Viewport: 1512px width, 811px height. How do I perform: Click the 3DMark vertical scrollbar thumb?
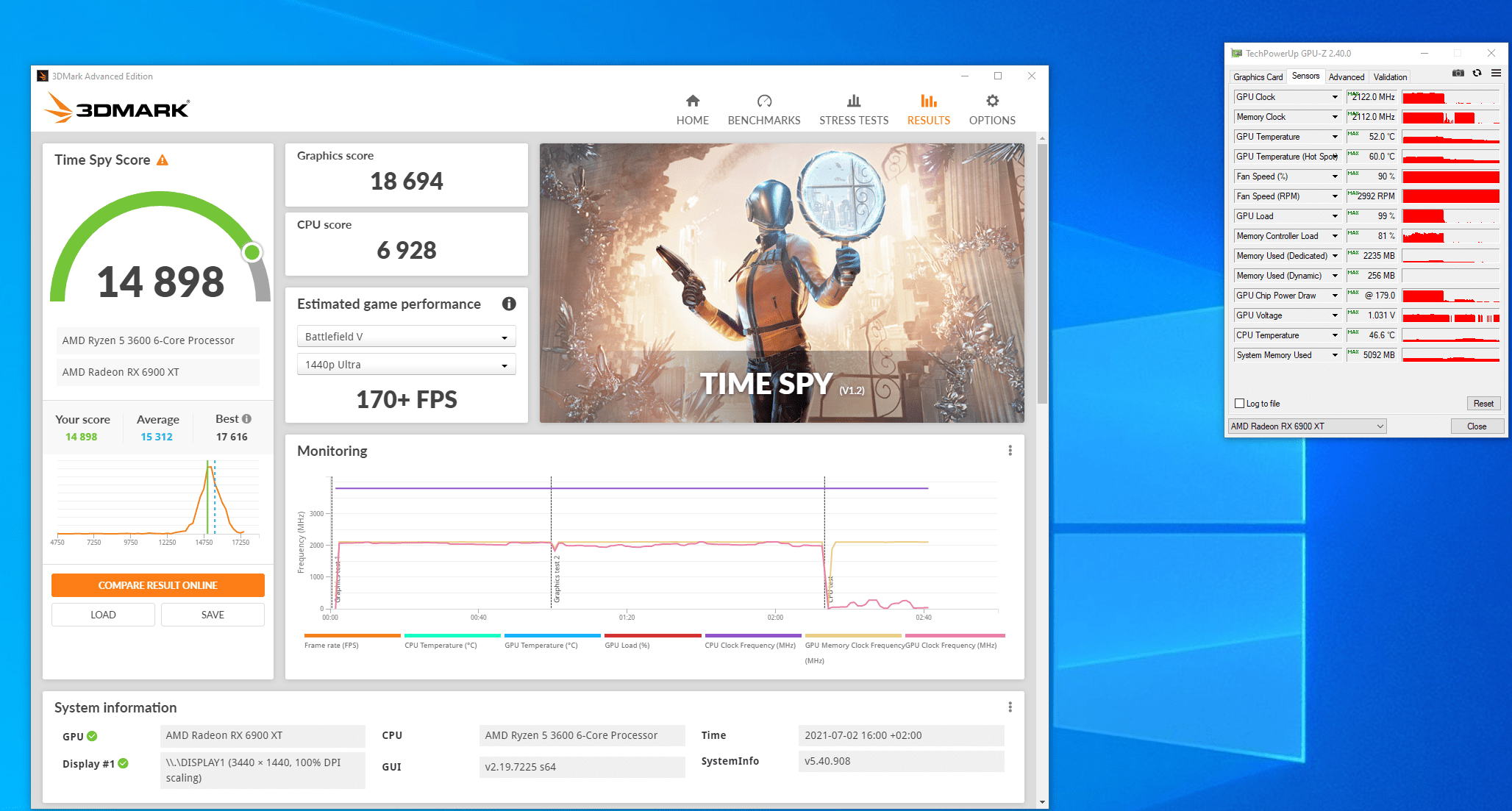pyautogui.click(x=1041, y=274)
